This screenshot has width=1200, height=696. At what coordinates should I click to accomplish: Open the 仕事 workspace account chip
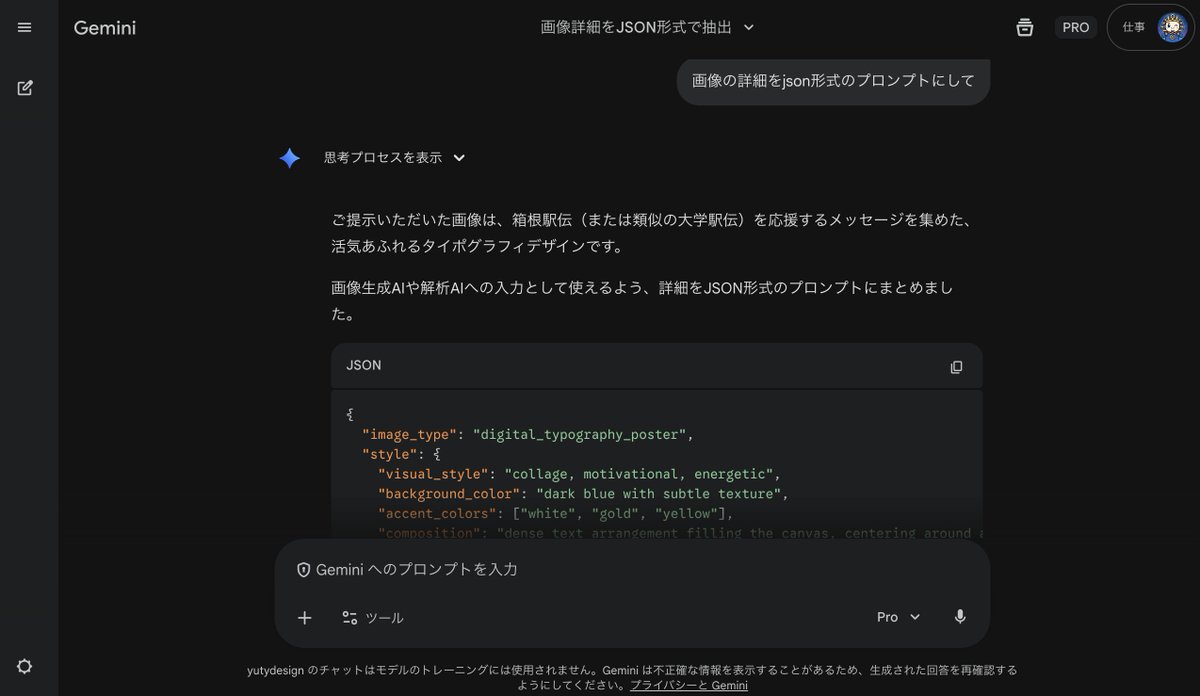[x=1135, y=27]
